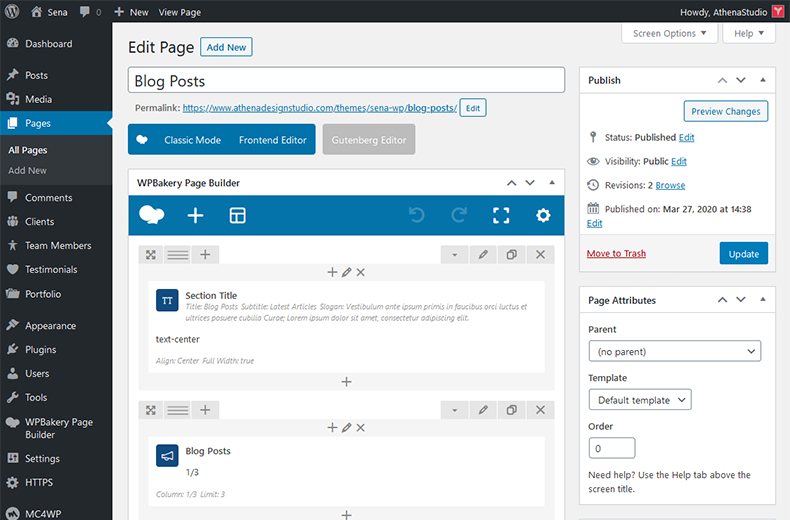
Task: Open HTTPS in the sidebar
Action: click(39, 482)
